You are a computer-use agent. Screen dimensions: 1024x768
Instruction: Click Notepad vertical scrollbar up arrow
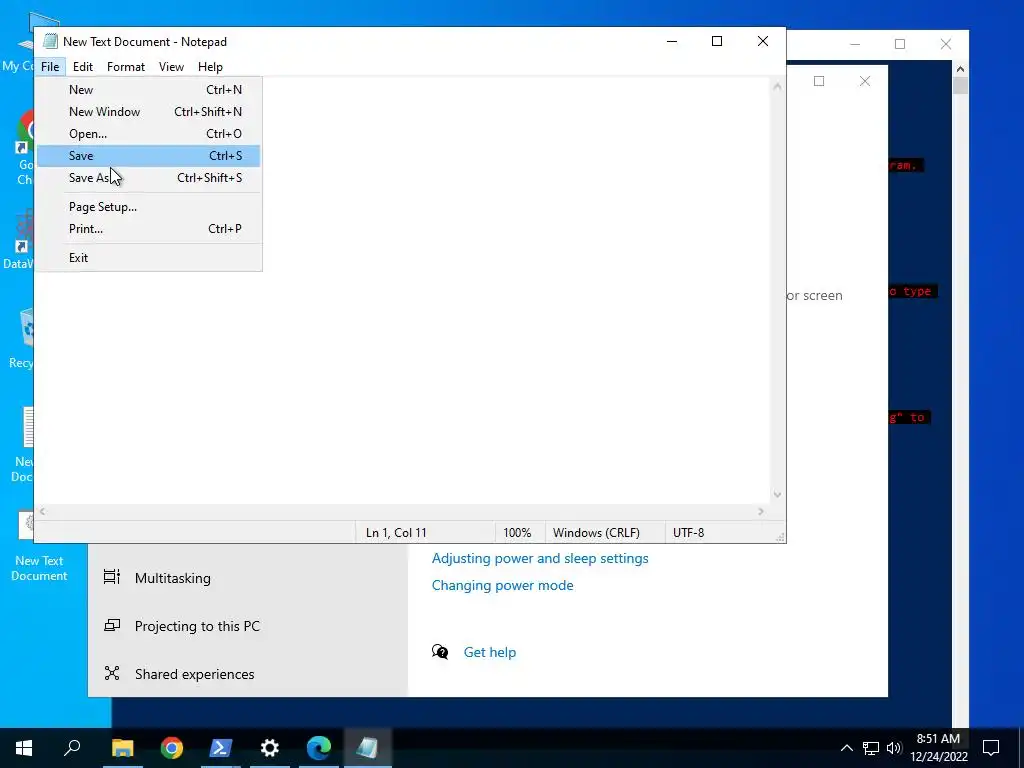click(777, 86)
